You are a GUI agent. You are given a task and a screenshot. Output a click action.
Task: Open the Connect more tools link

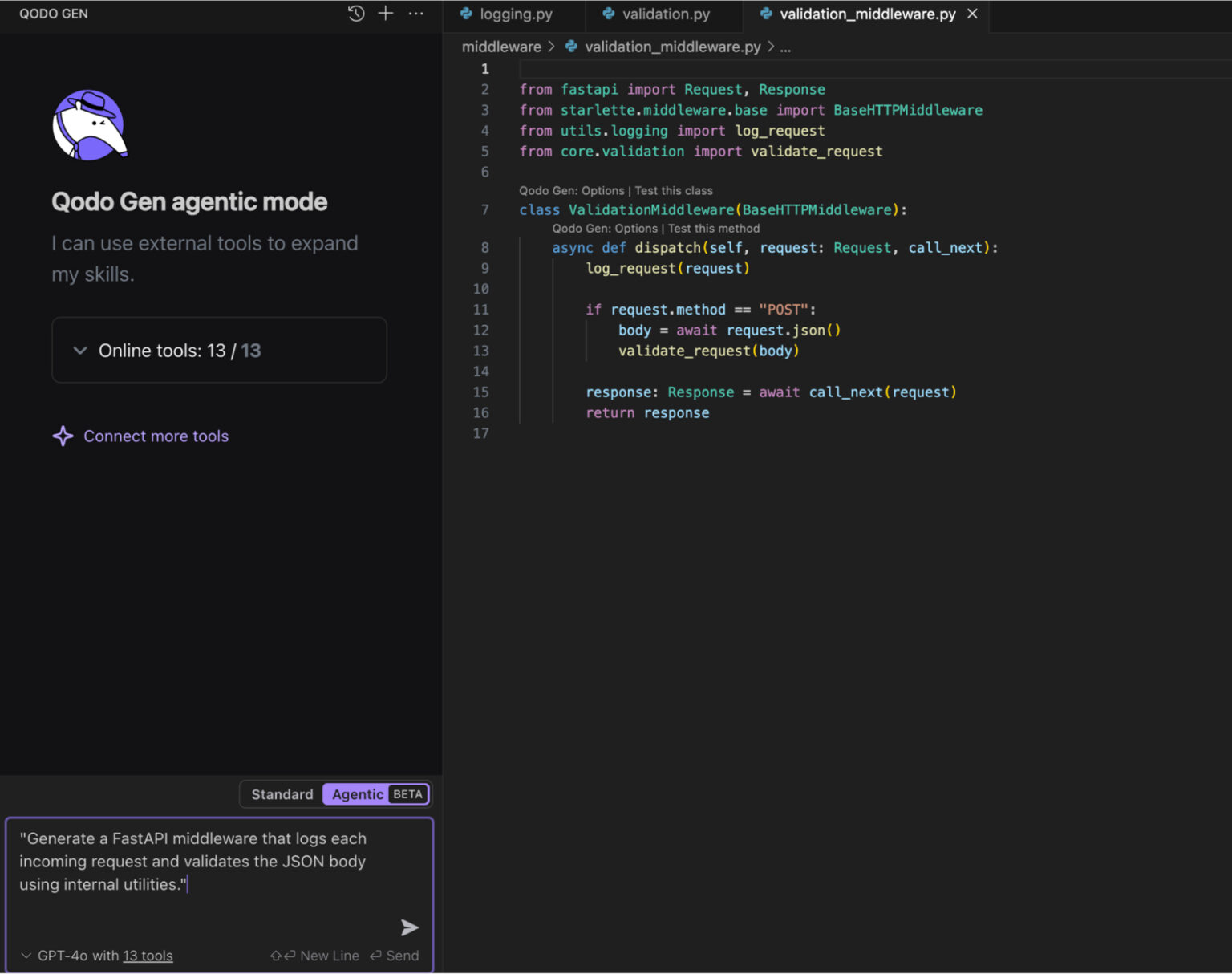(x=156, y=436)
